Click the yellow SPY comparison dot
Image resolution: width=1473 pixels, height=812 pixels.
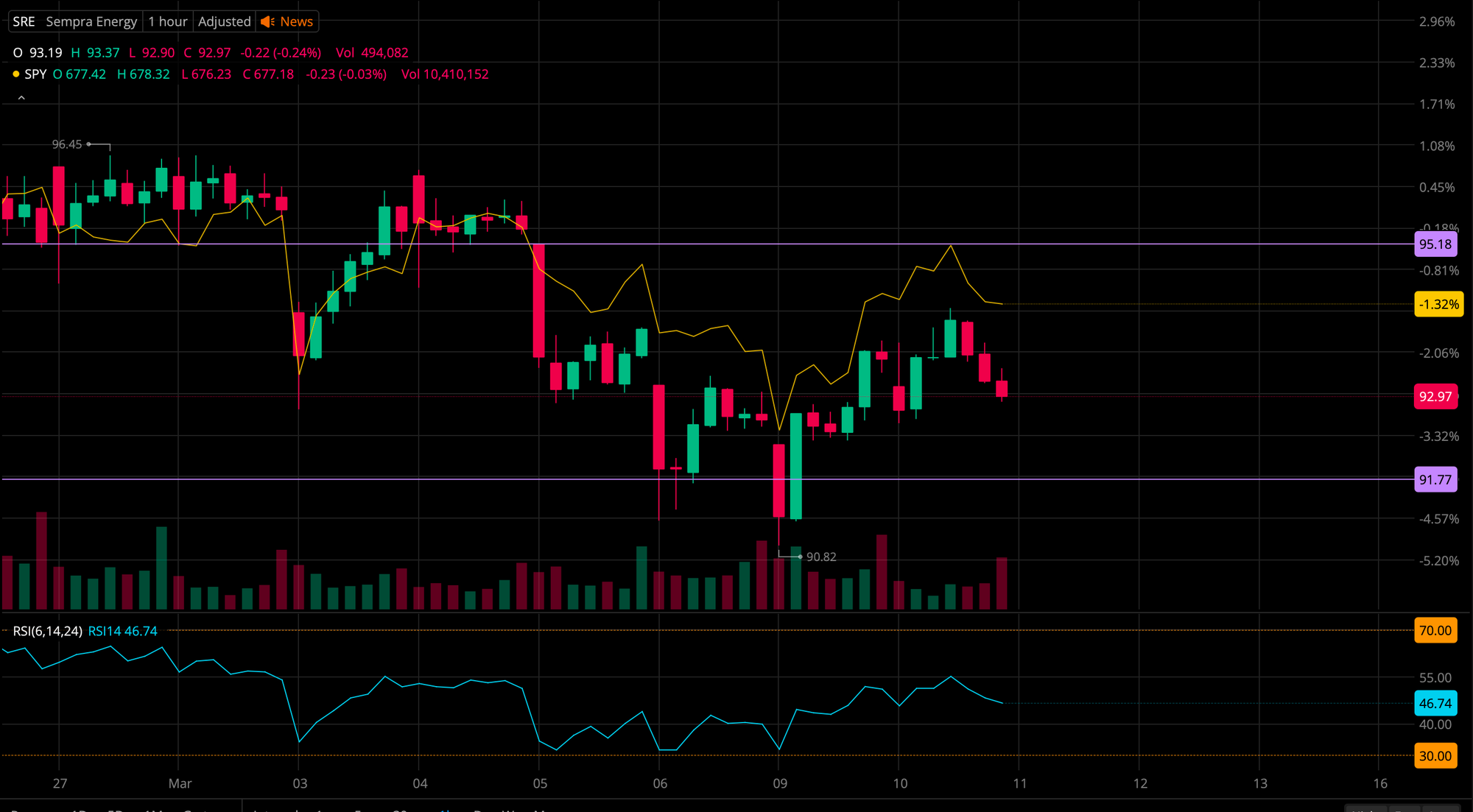coord(16,74)
